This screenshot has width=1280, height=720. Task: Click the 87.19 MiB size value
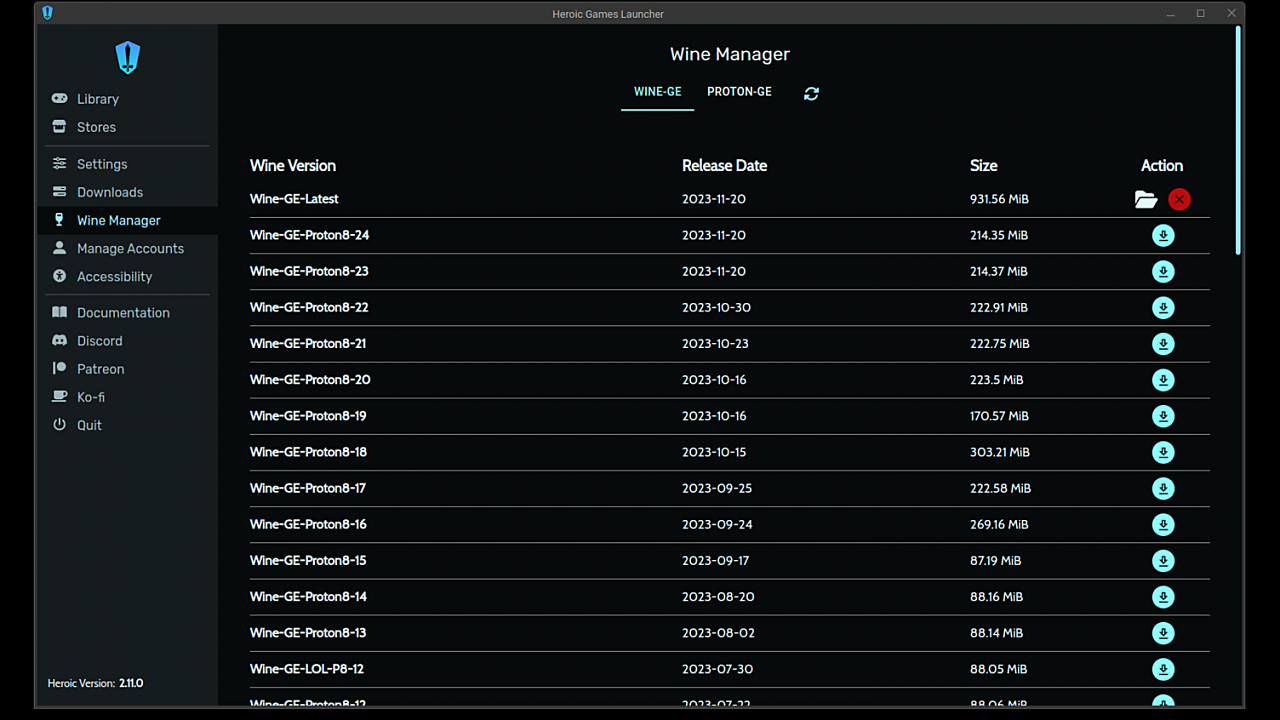point(995,561)
